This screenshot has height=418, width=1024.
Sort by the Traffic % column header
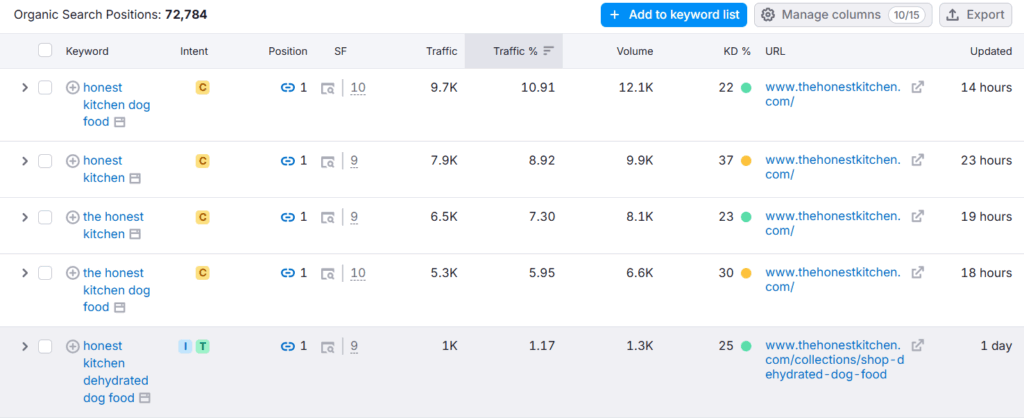pos(514,51)
